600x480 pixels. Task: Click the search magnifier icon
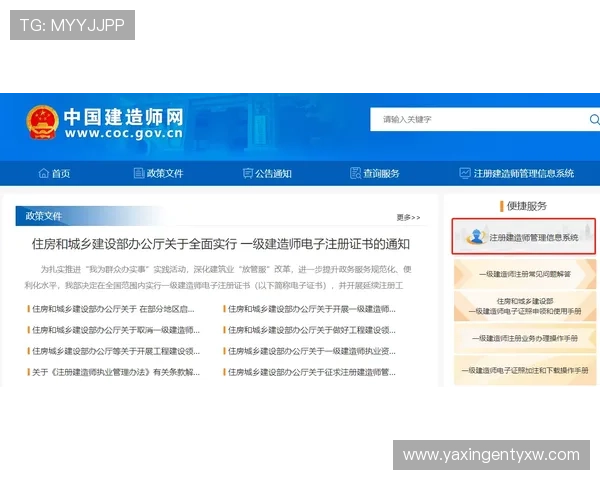594,119
